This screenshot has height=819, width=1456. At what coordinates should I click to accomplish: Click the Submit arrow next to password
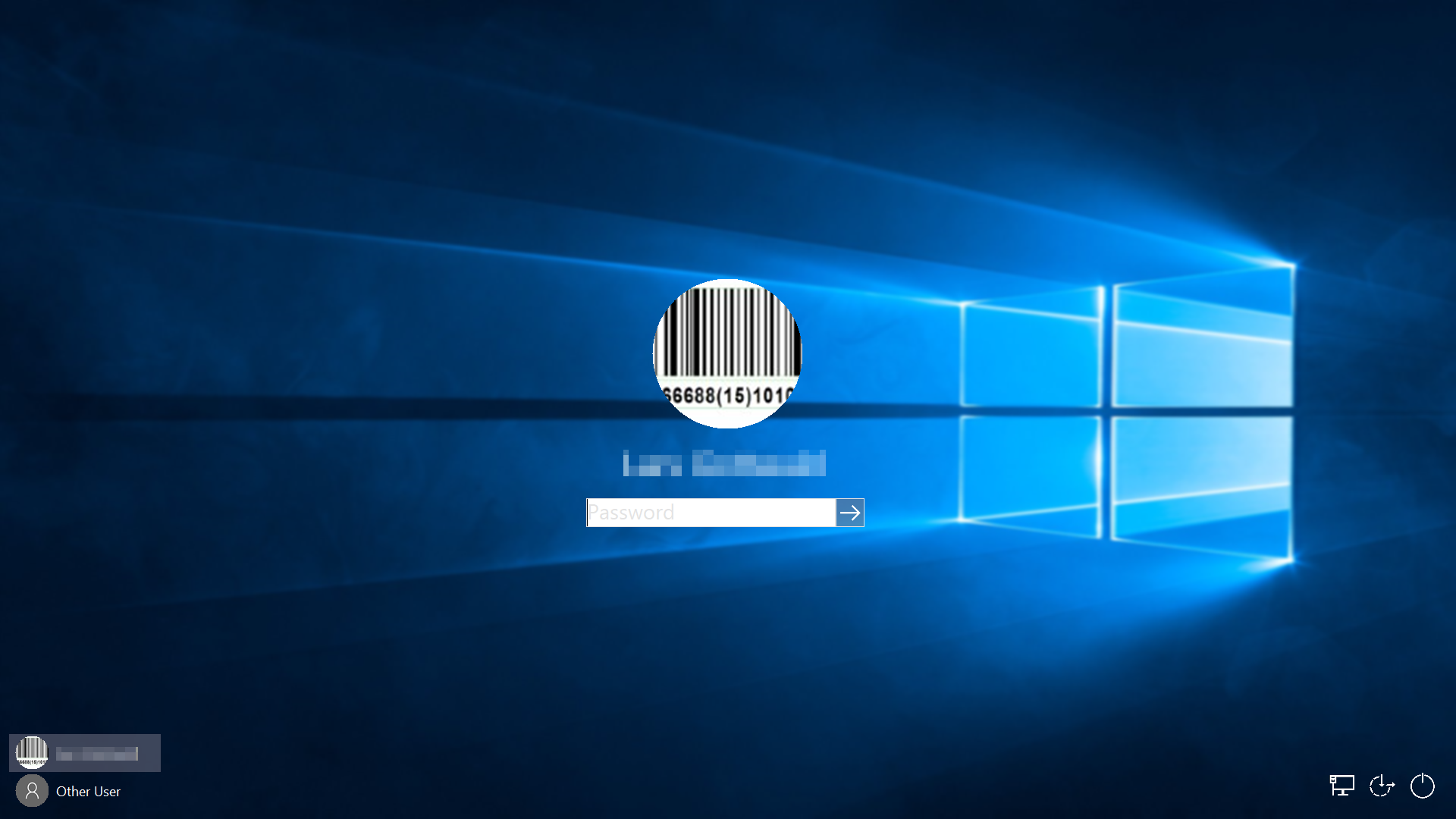[850, 513]
